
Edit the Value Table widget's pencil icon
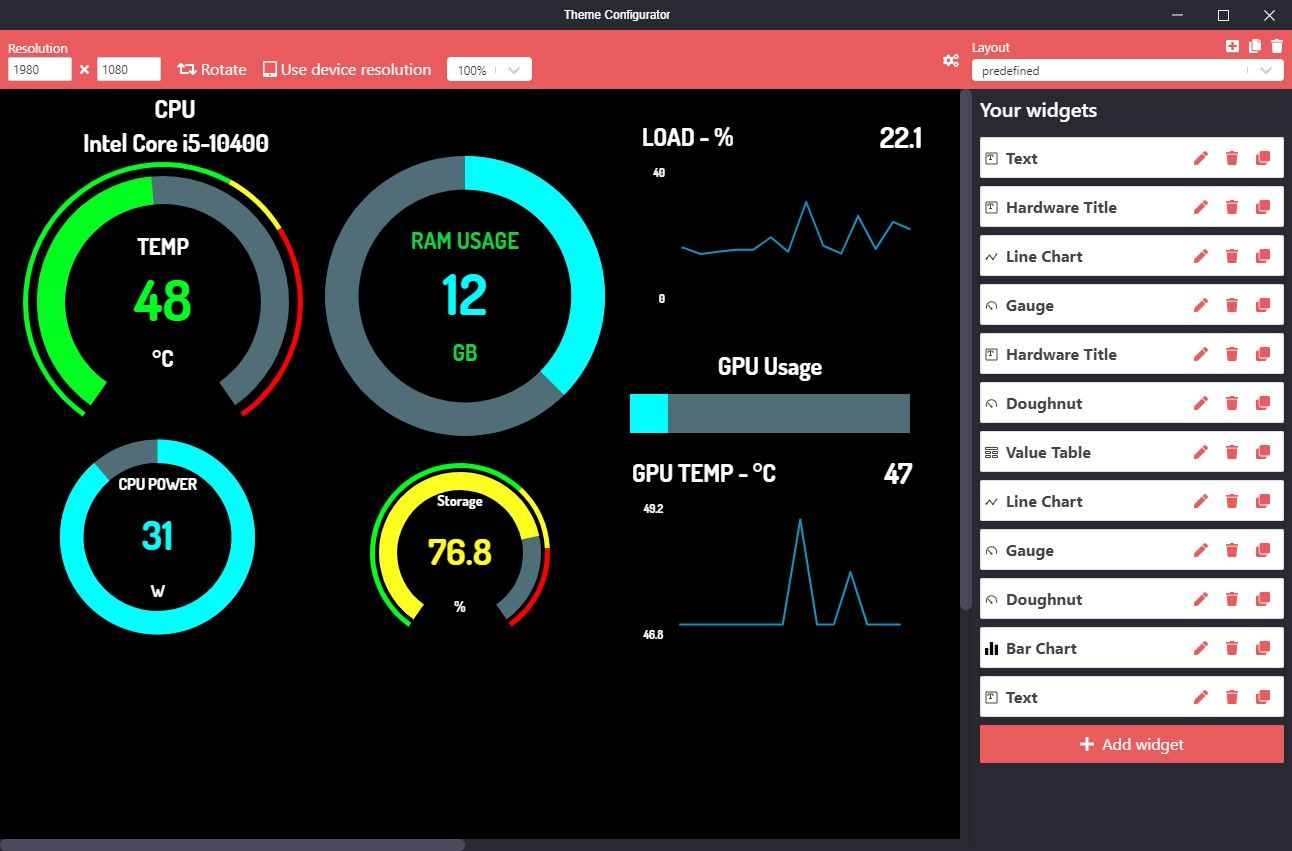point(1200,451)
